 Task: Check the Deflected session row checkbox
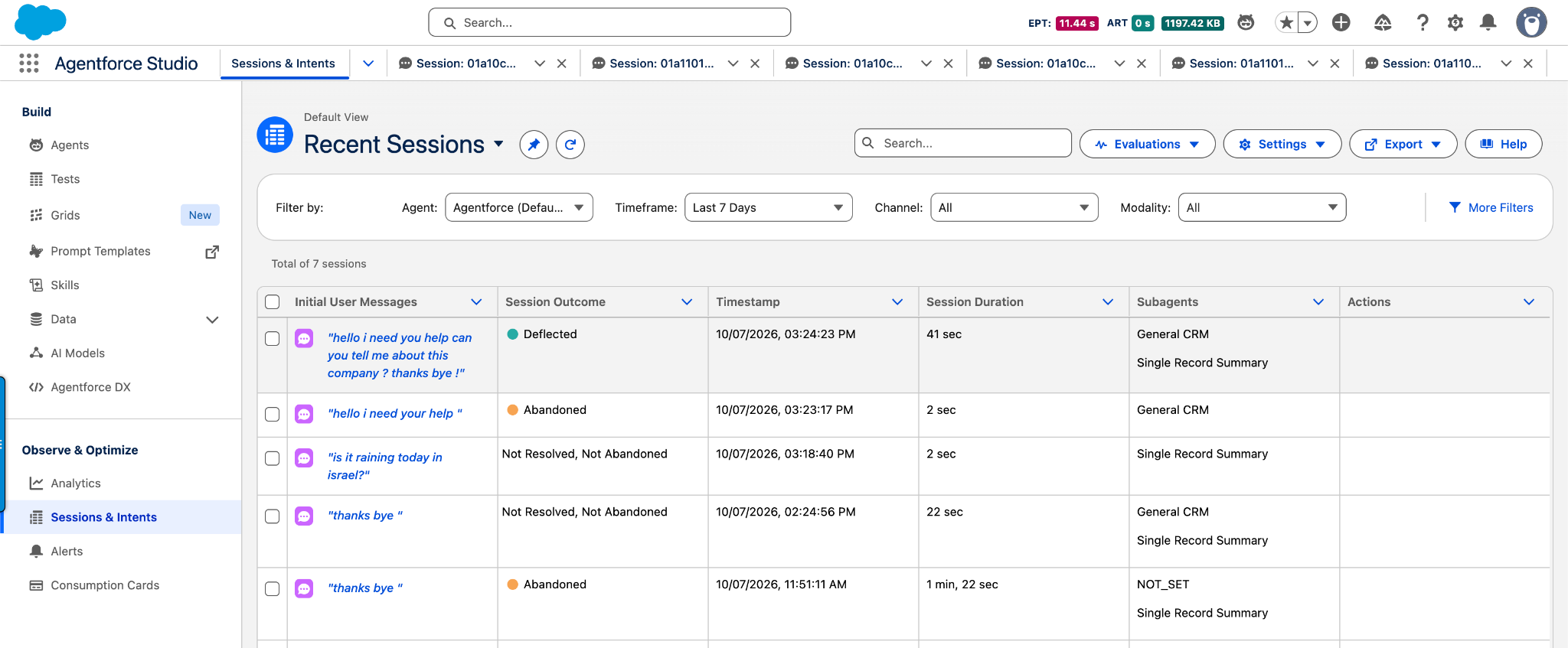(x=272, y=338)
